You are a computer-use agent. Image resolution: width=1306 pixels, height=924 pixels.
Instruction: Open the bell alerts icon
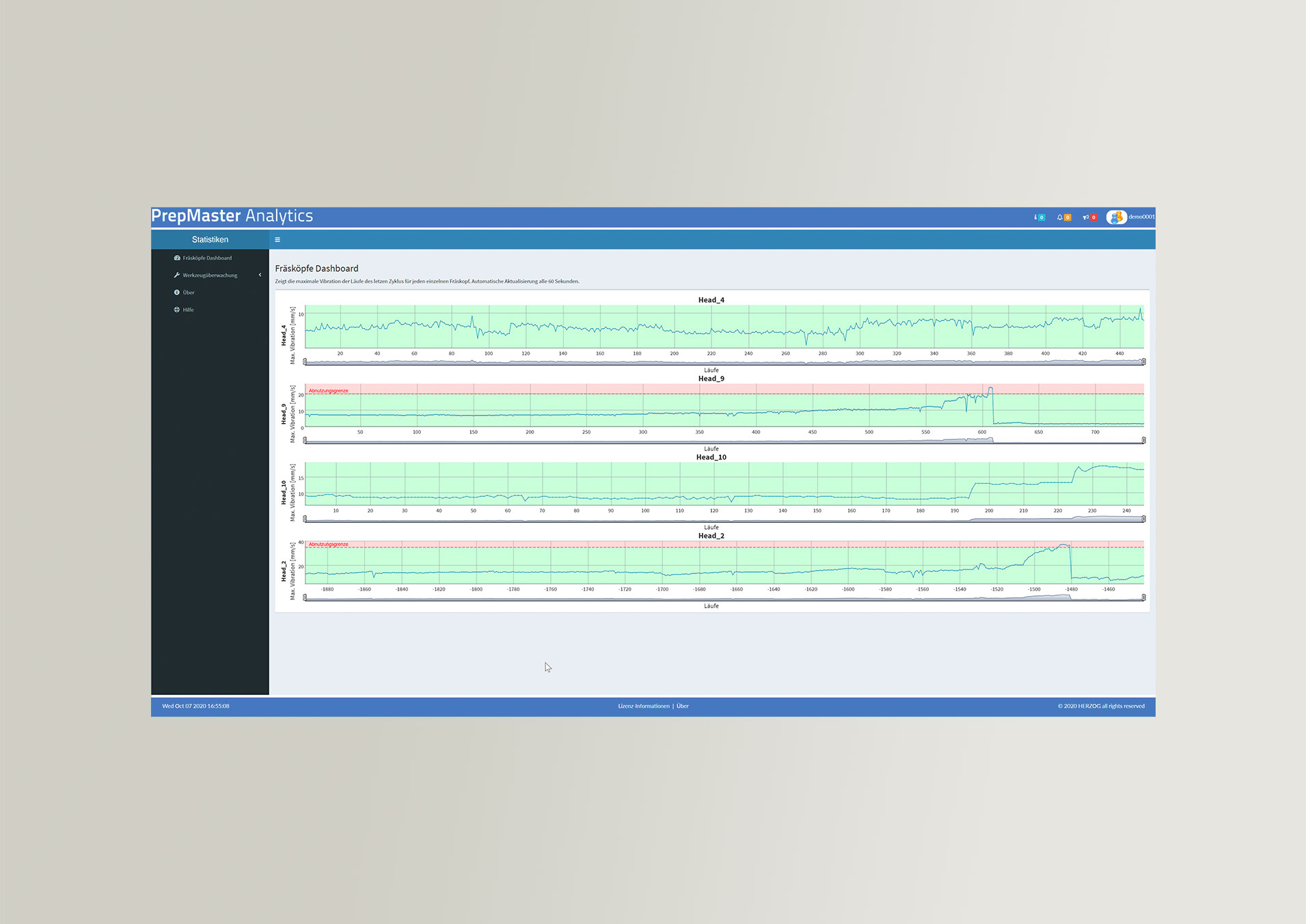1063,217
